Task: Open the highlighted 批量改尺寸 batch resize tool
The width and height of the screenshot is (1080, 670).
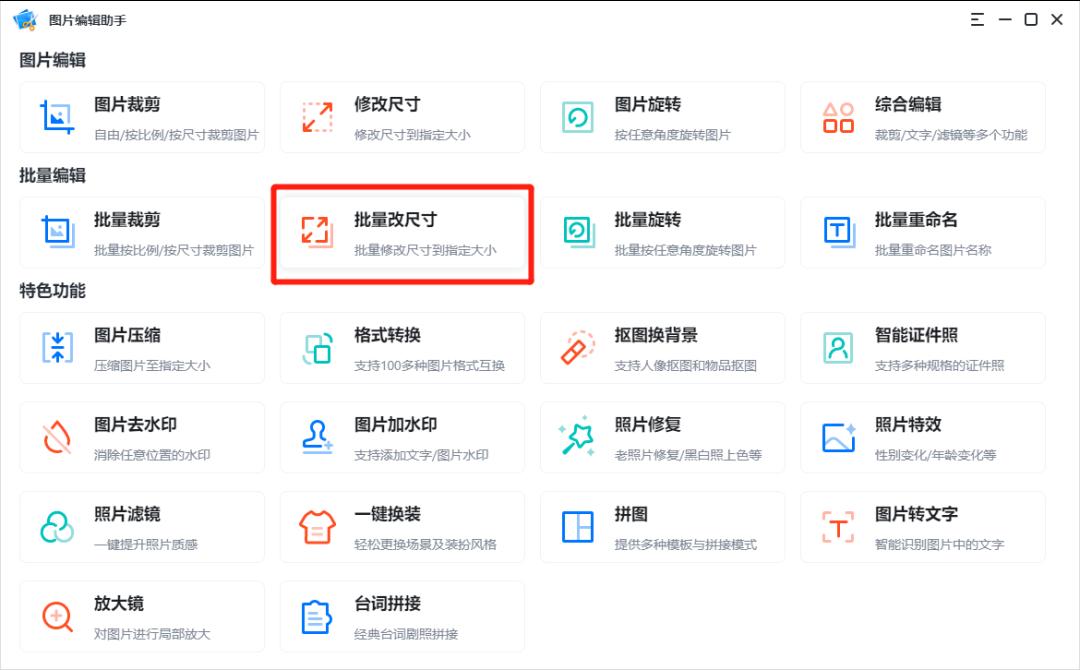Action: coord(400,232)
